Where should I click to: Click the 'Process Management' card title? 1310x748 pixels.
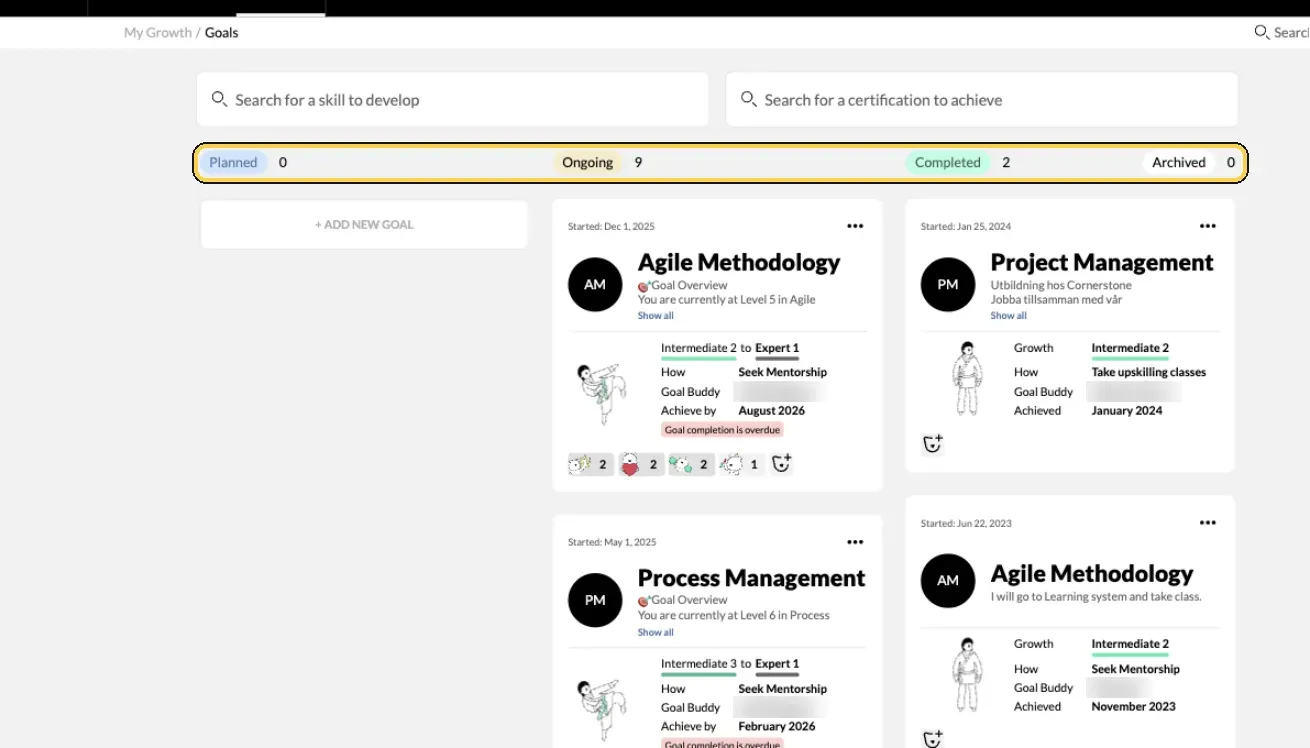[751, 578]
